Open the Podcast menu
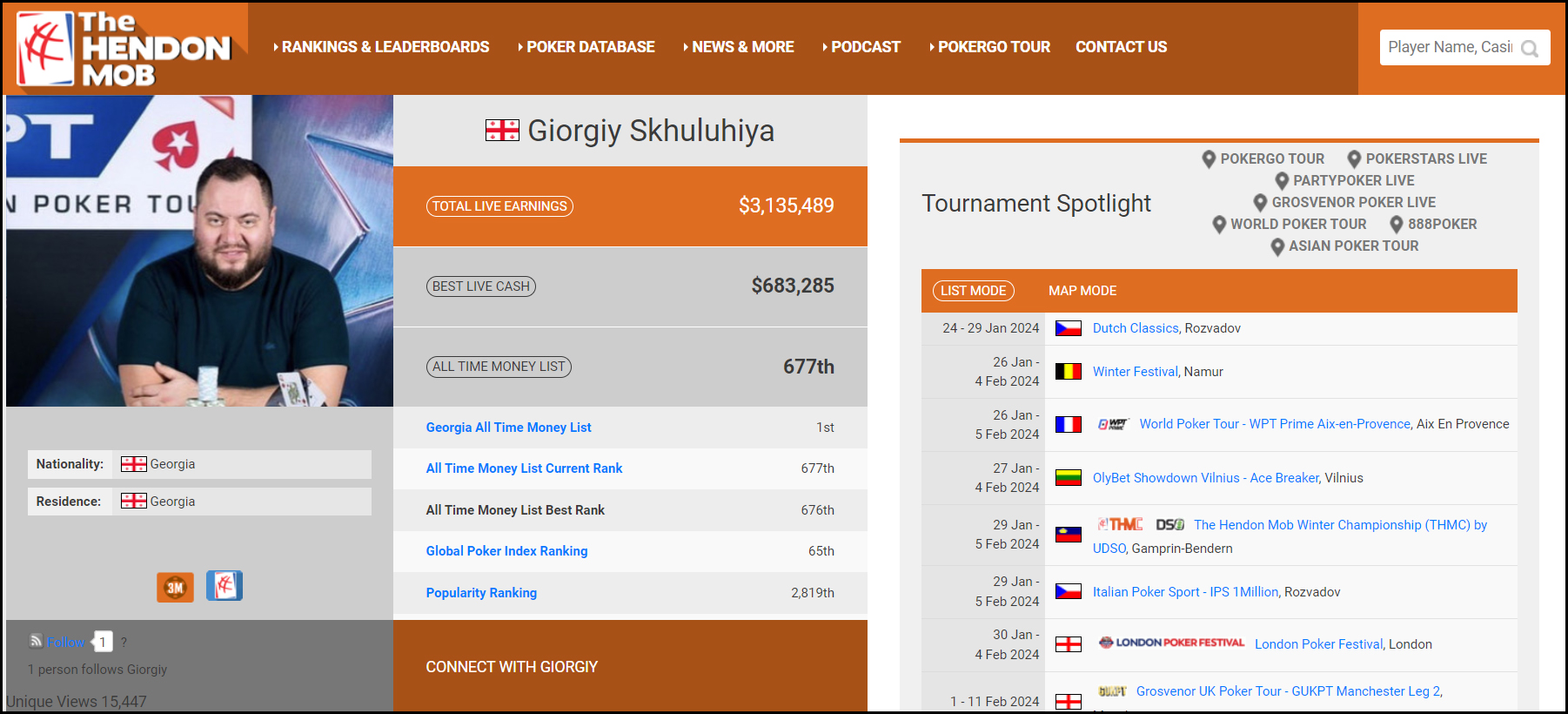This screenshot has height=714, width=1568. pyautogui.click(x=861, y=47)
